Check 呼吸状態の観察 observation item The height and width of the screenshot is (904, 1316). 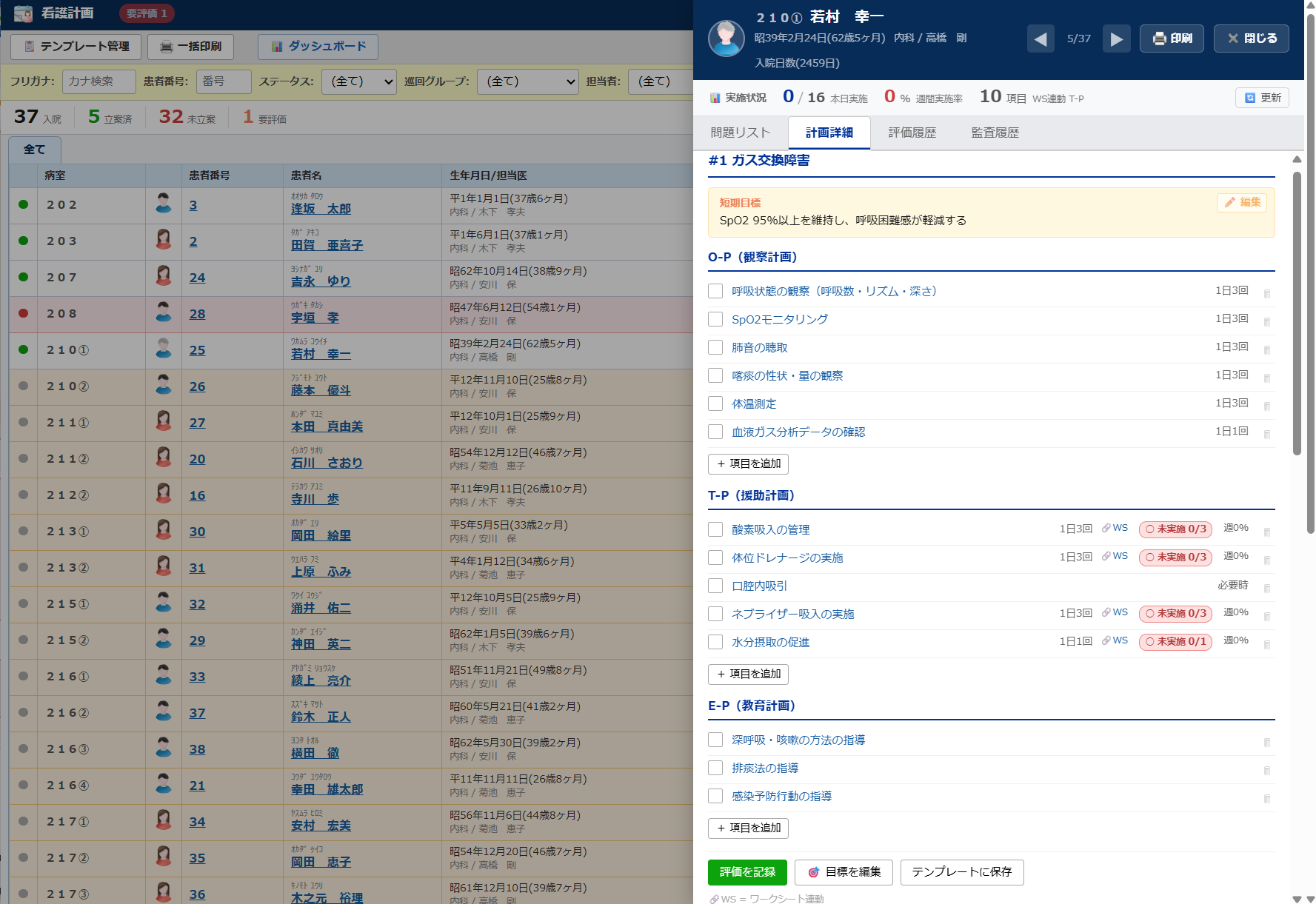tap(715, 291)
